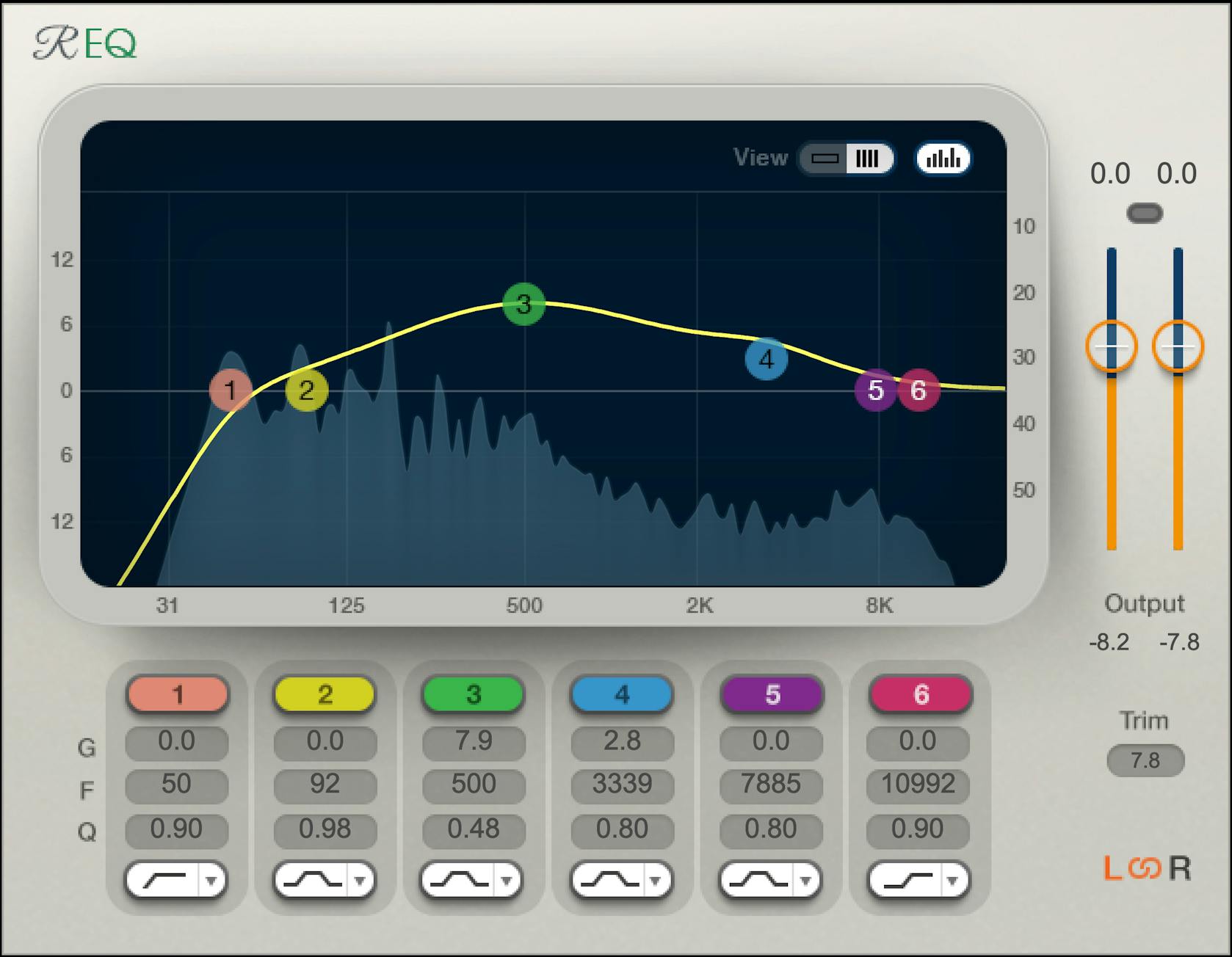The height and width of the screenshot is (957, 1232).
Task: Toggle band 1 using its orange header button
Action: pos(176,694)
